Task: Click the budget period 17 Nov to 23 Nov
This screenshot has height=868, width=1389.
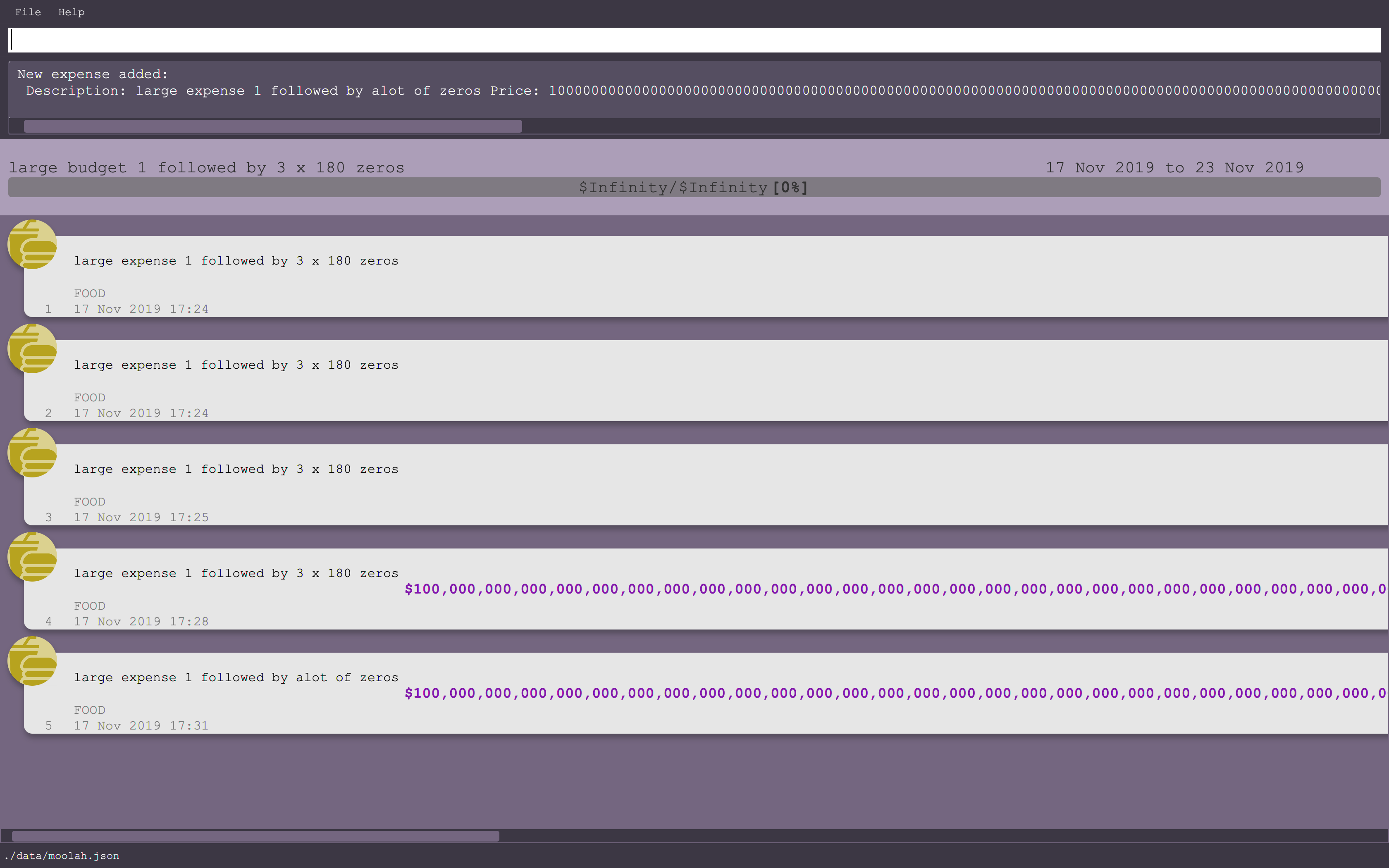Action: (1174, 168)
